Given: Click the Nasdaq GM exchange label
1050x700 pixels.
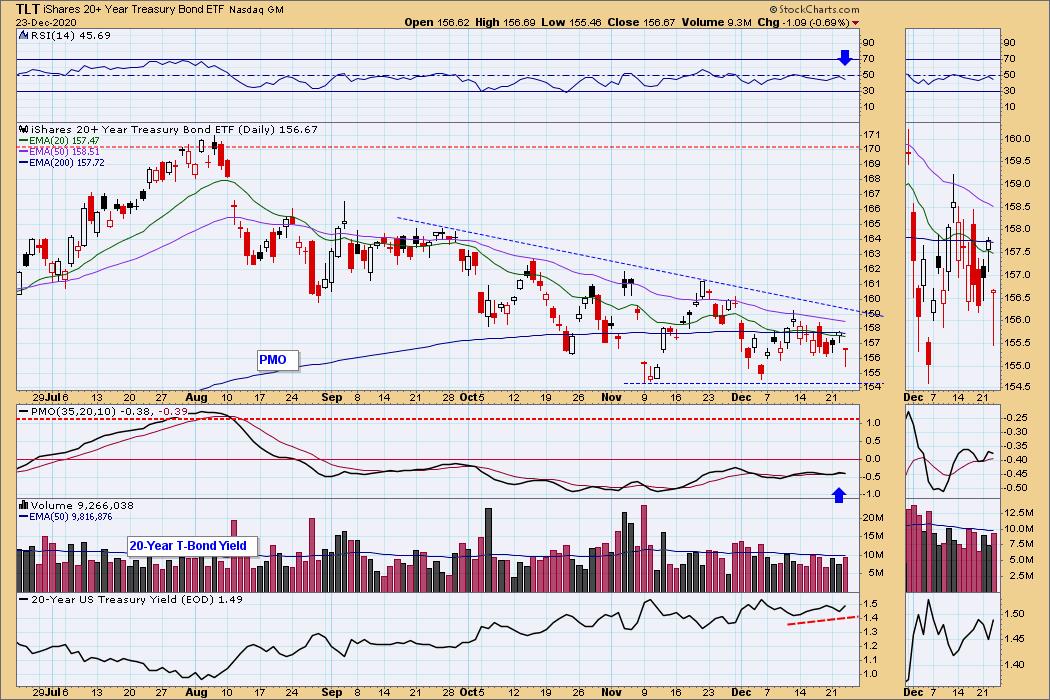Looking at the screenshot, I should tap(256, 10).
